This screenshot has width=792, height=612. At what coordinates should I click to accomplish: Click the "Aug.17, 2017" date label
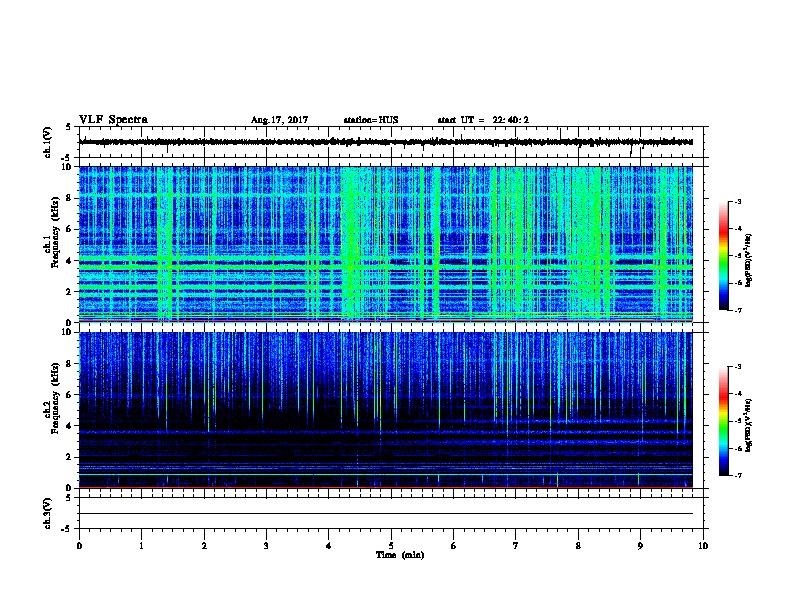[279, 120]
